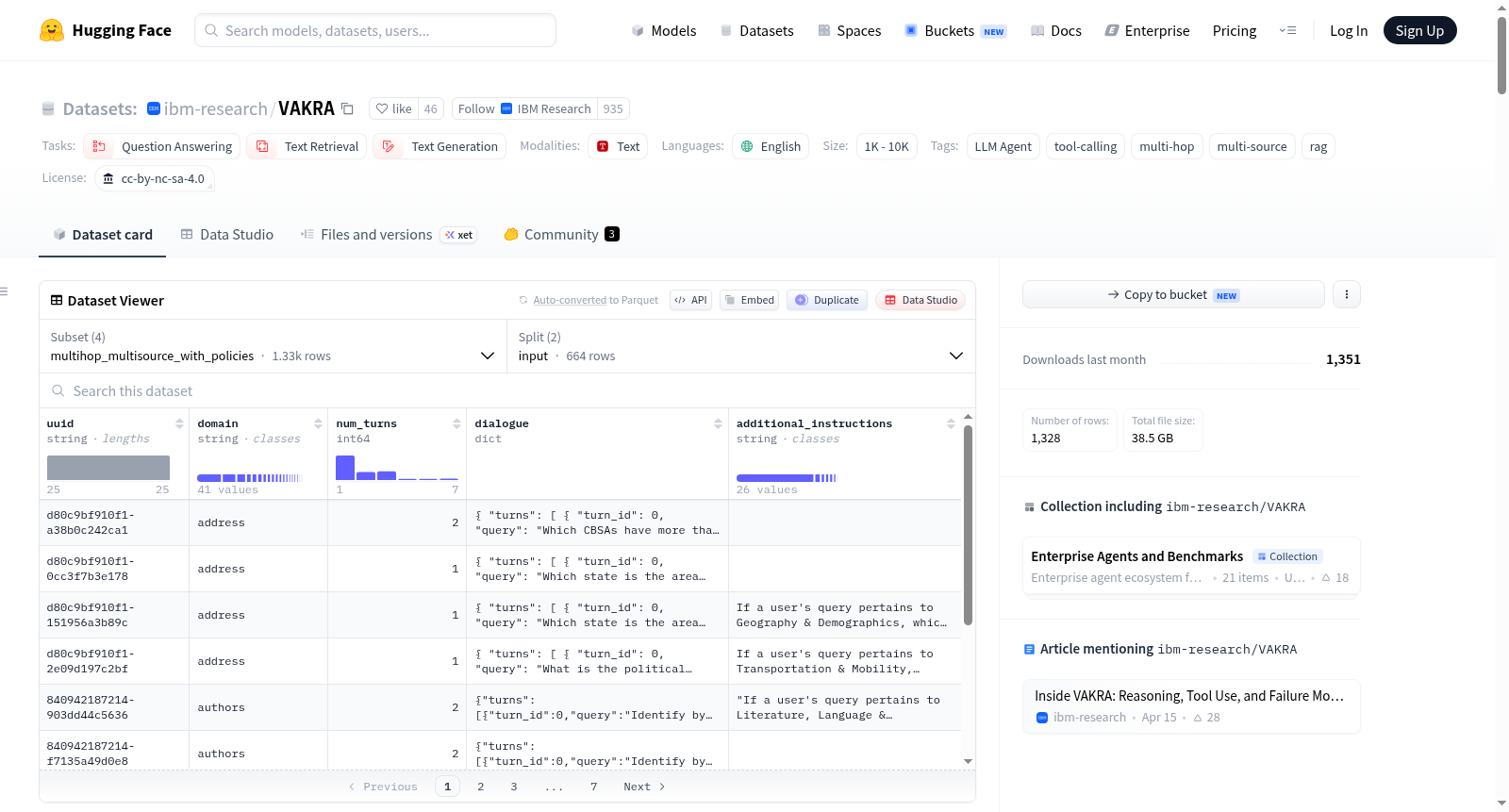The height and width of the screenshot is (812, 1509).
Task: Click the Hugging Face logo icon
Action: coord(52,30)
